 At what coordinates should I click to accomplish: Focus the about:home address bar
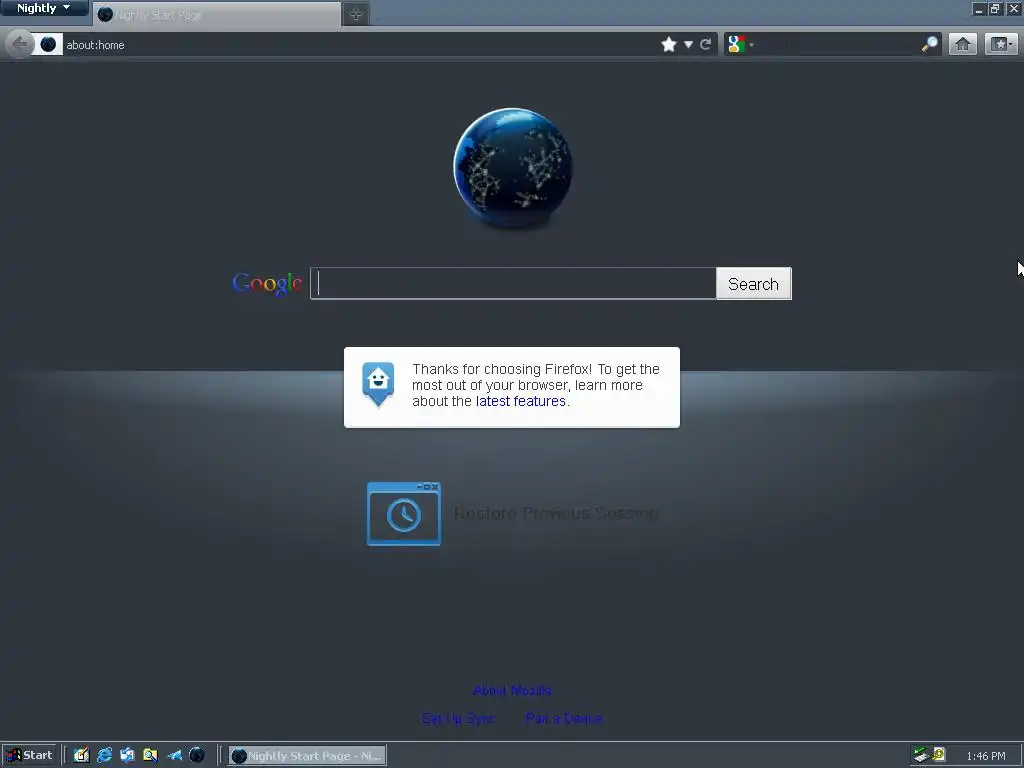pyautogui.click(x=359, y=44)
